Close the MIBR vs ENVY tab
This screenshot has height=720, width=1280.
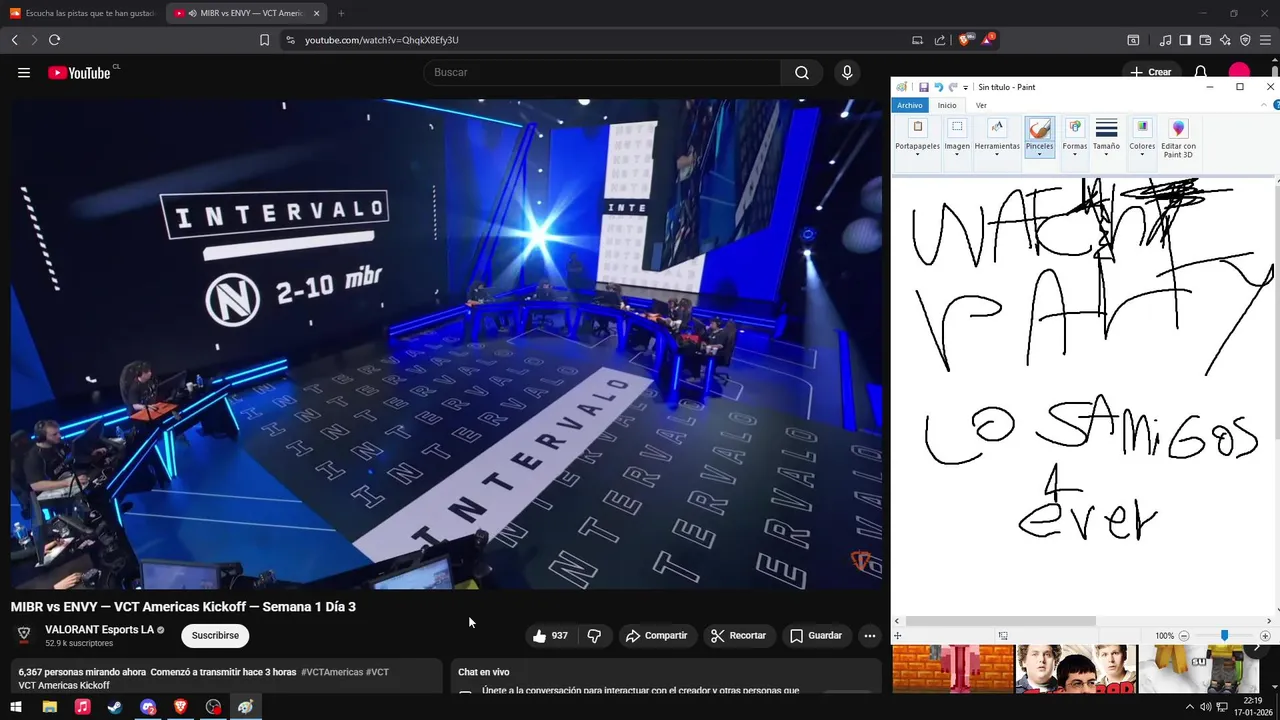pyautogui.click(x=317, y=13)
